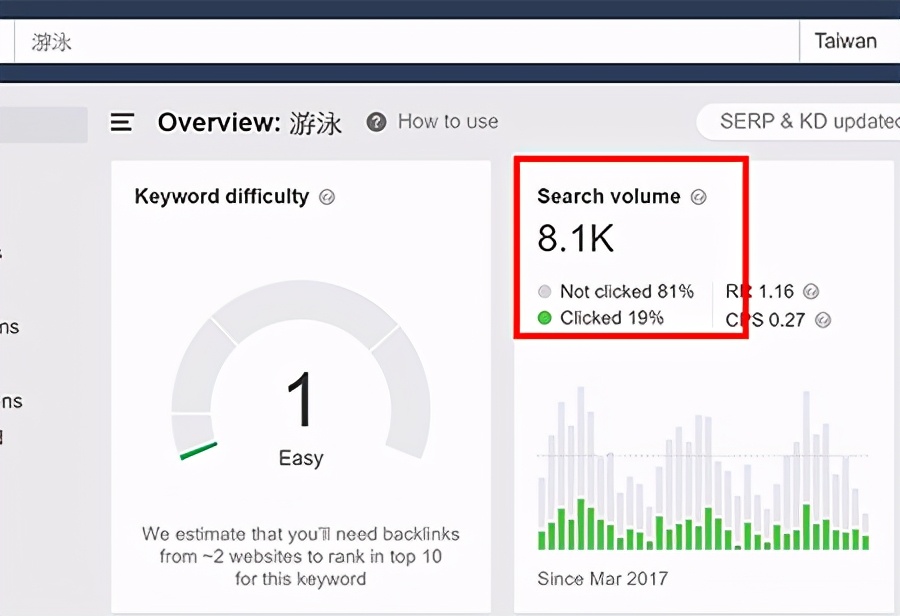Click the info icon next to 0.27
Viewport: 900px width, 616px height.
823,320
